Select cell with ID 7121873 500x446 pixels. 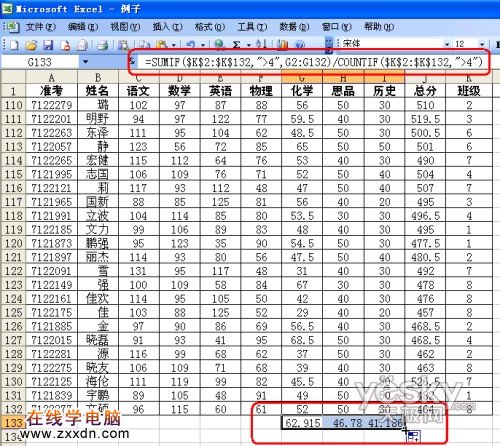[x=51, y=244]
